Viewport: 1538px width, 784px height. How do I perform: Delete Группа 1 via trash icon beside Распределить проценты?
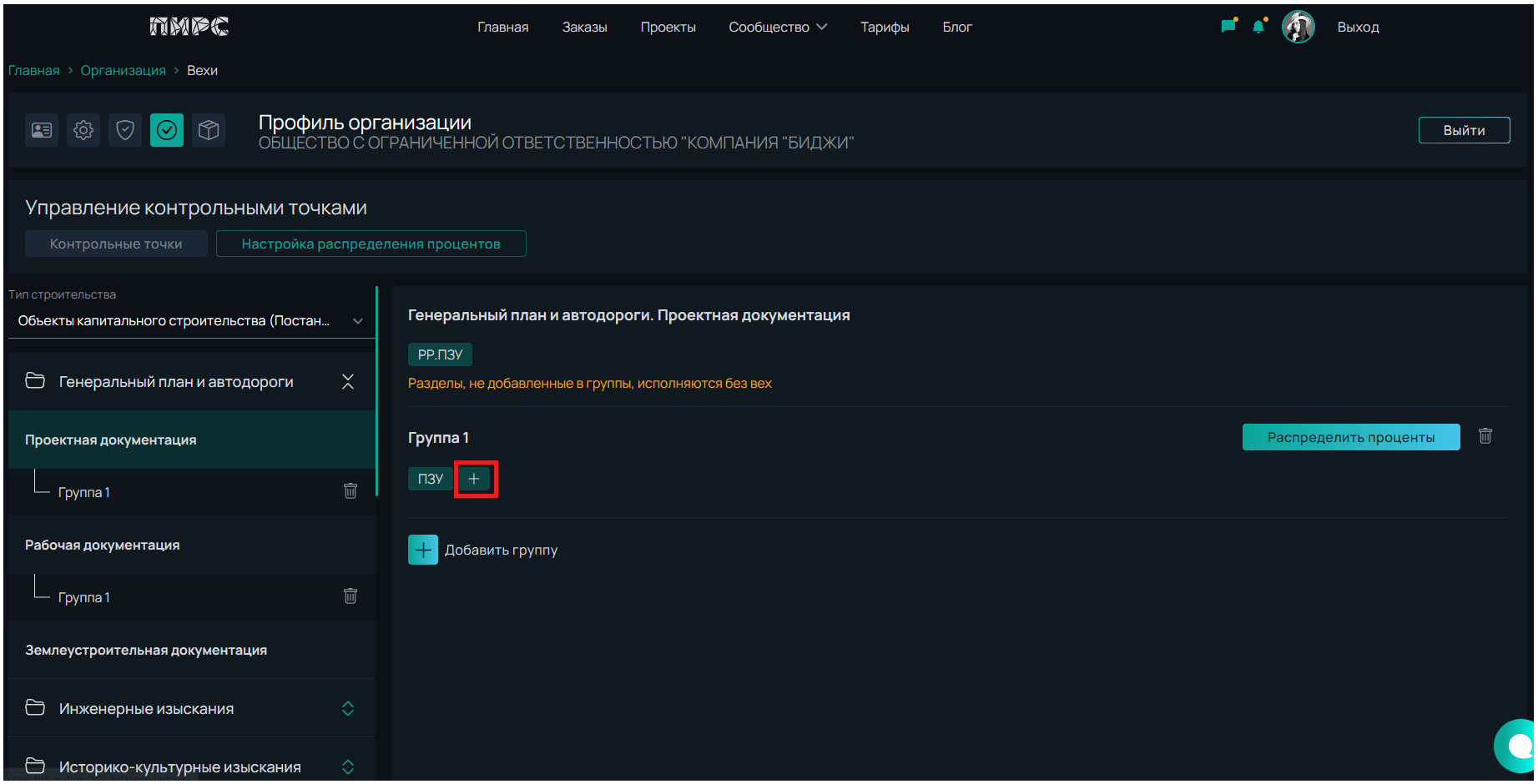1485,436
